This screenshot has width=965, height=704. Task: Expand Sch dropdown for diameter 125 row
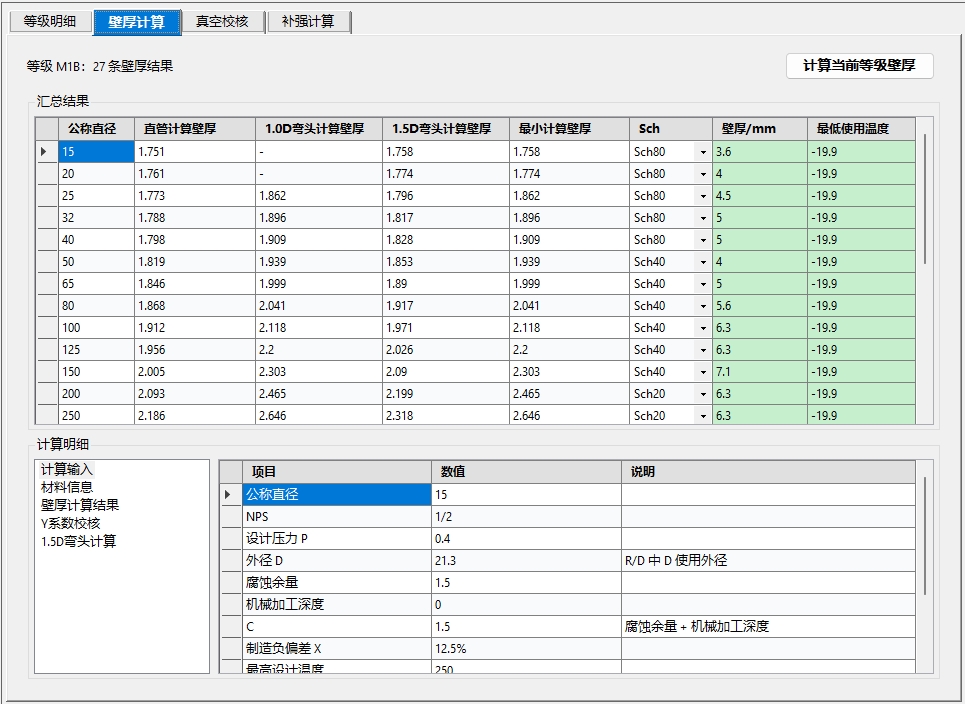point(703,350)
